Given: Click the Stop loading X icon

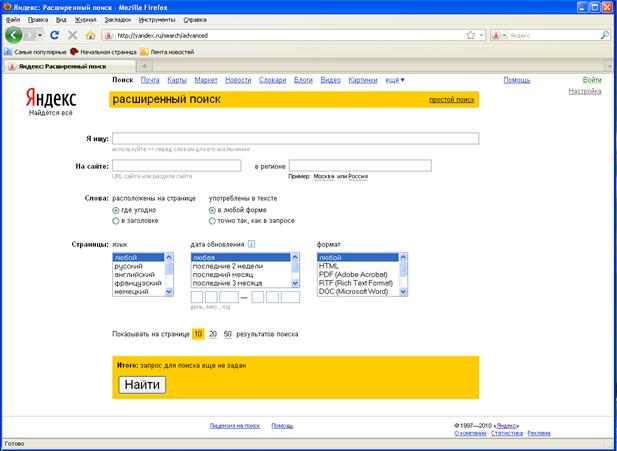Looking at the screenshot, I should pos(72,34).
